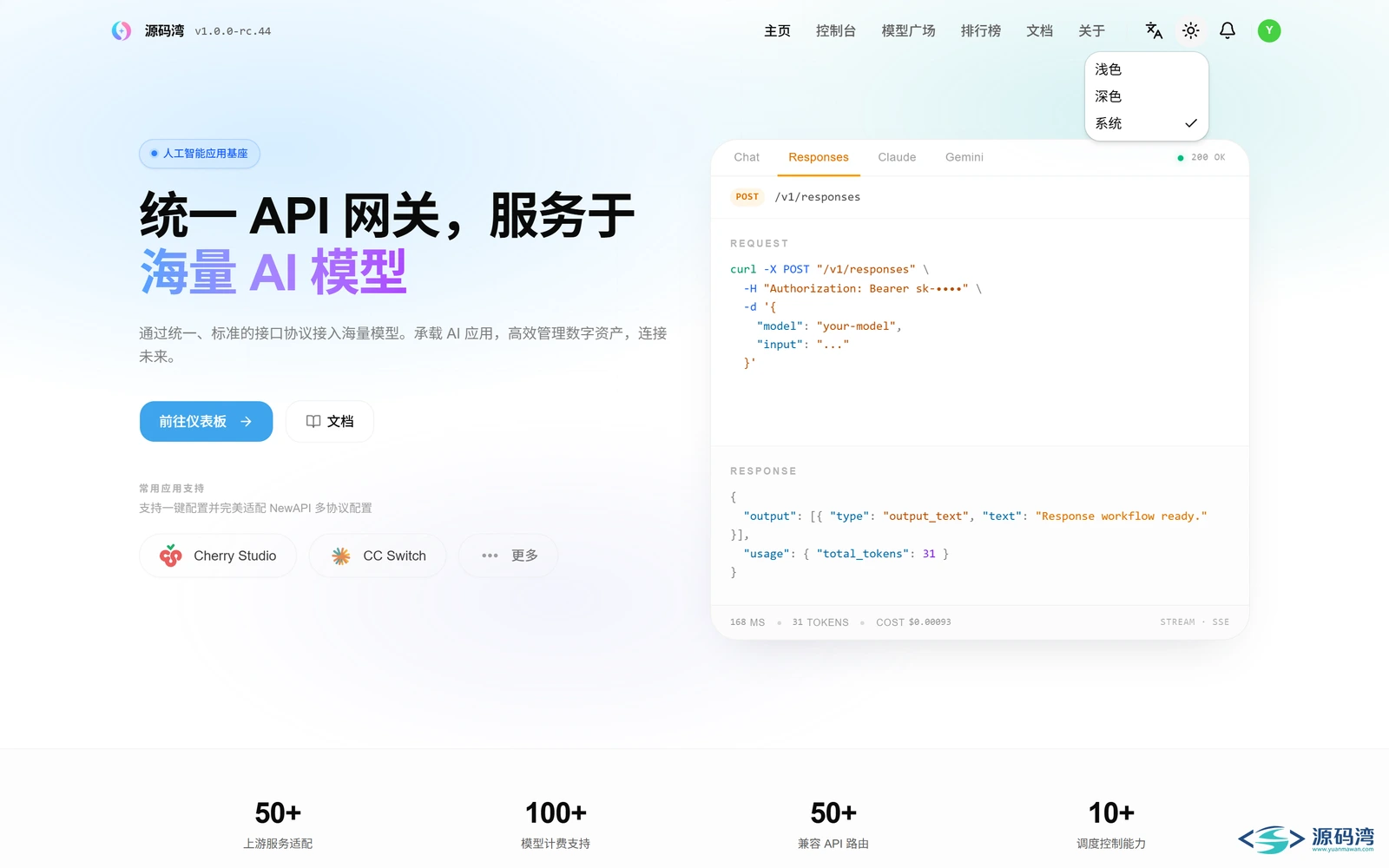Open the Cherry Studio app button
1389x868 pixels.
[x=218, y=556]
